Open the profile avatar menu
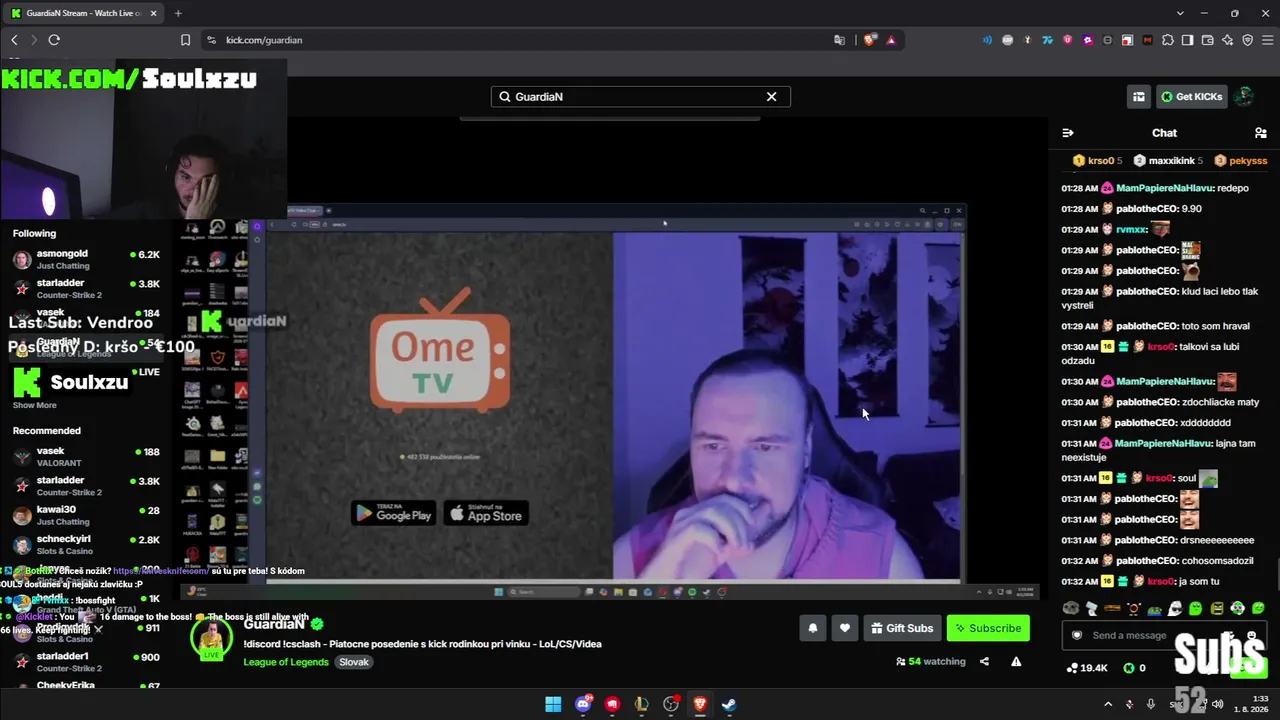 click(x=1243, y=97)
